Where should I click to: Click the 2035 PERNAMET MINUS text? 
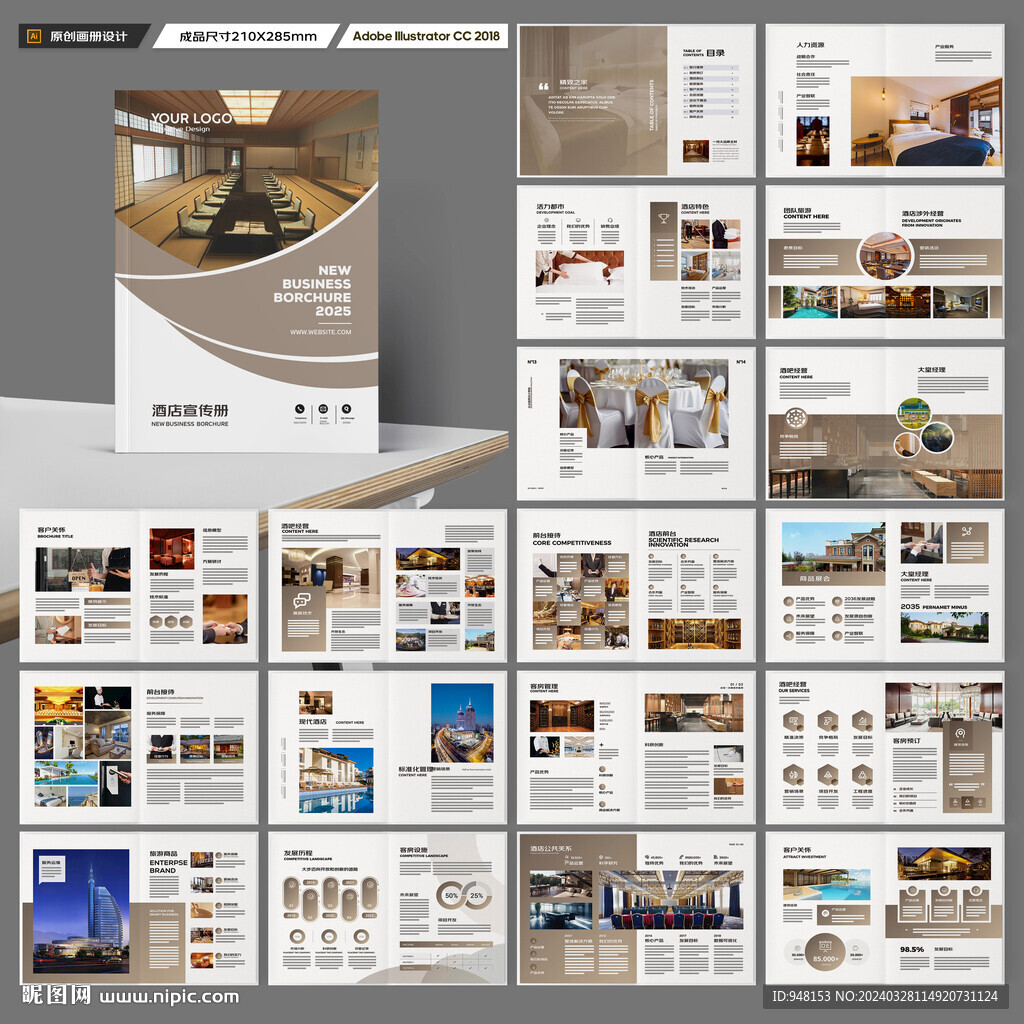(x=933, y=607)
